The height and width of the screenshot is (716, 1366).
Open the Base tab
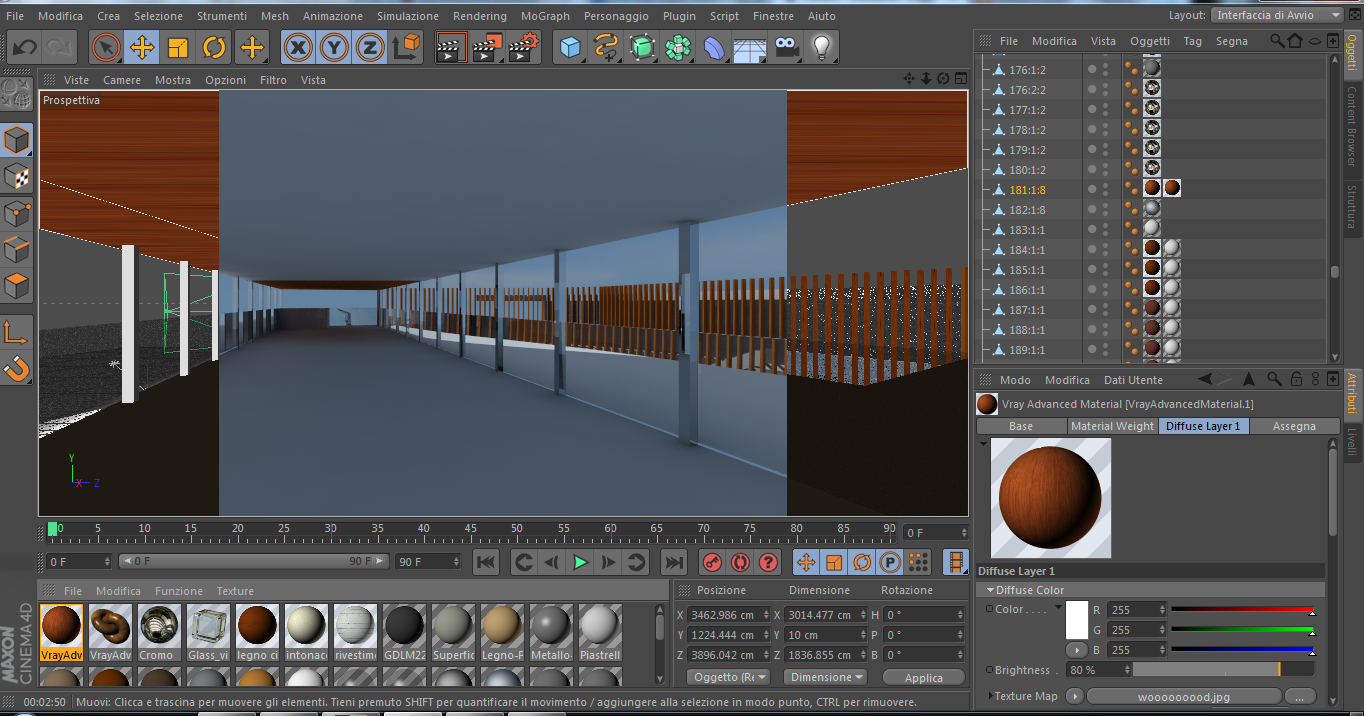click(1021, 426)
